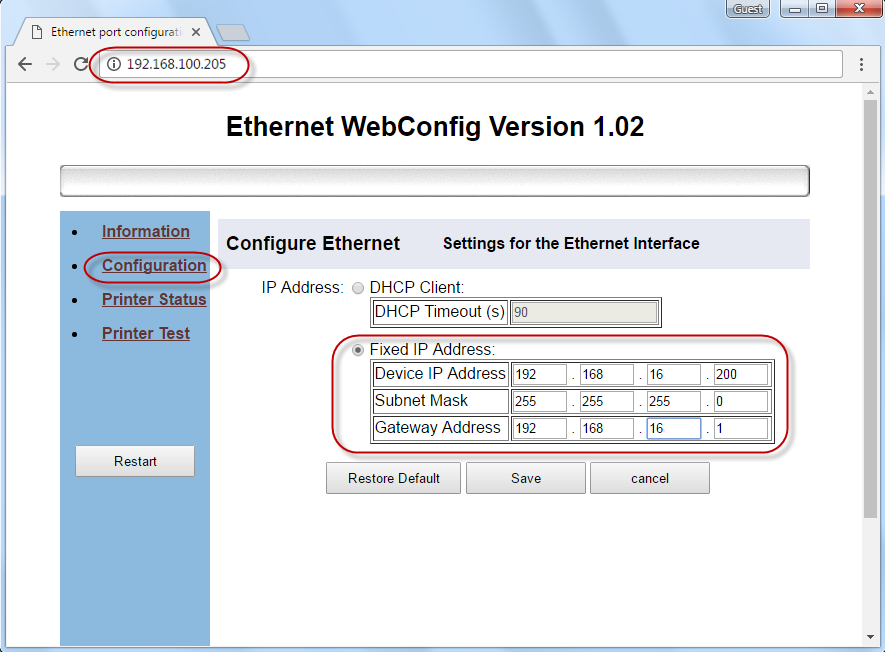The image size is (885, 652).
Task: Click the cancel button
Action: point(650,478)
